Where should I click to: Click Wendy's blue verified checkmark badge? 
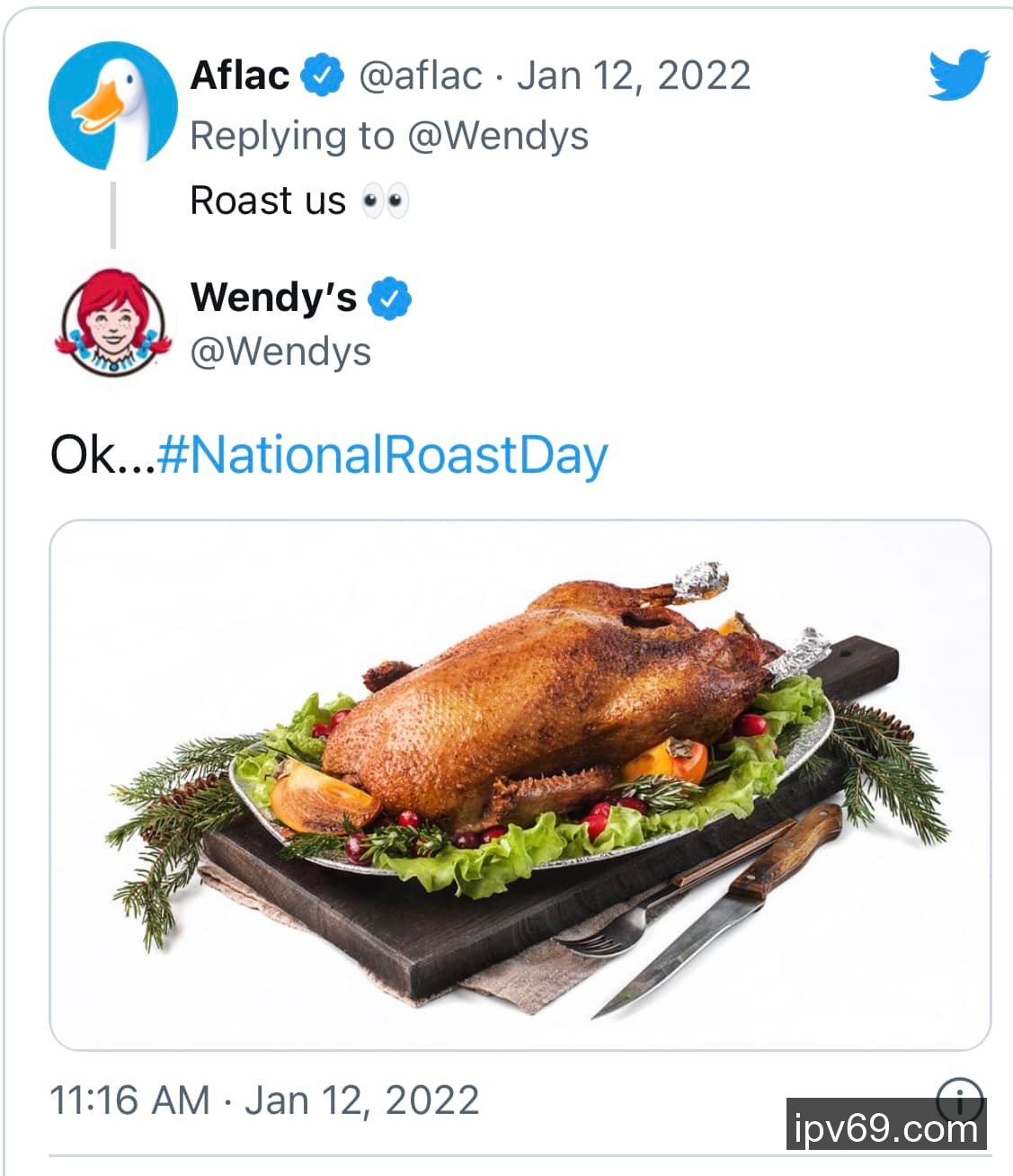point(388,298)
